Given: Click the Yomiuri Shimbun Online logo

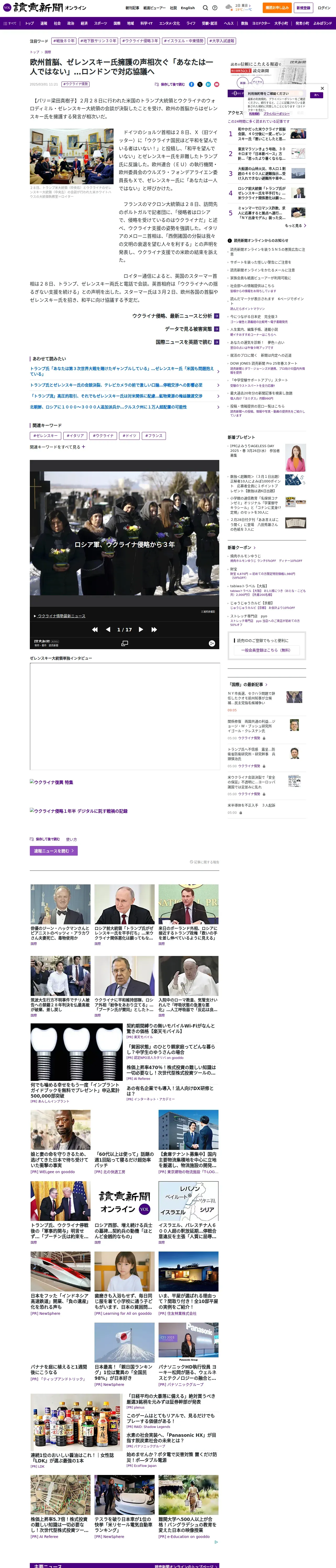Looking at the screenshot, I should [x=45, y=8].
